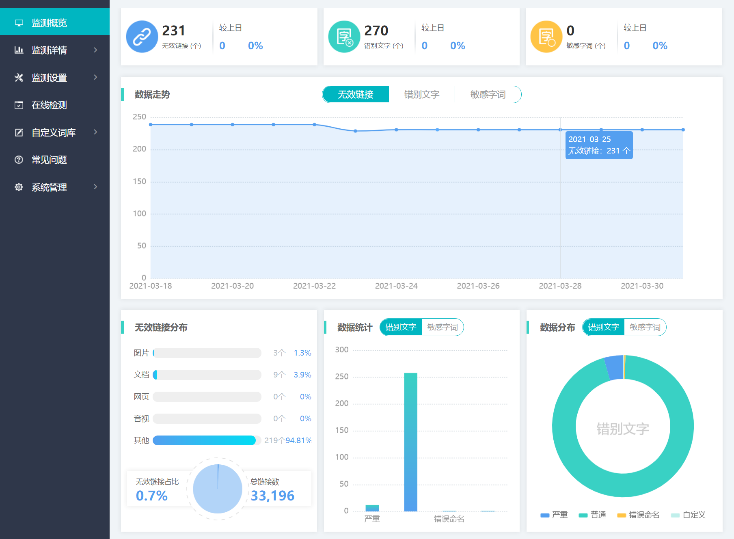Click the tall 普通 bar in 数据统计 chart

[x=410, y=441]
